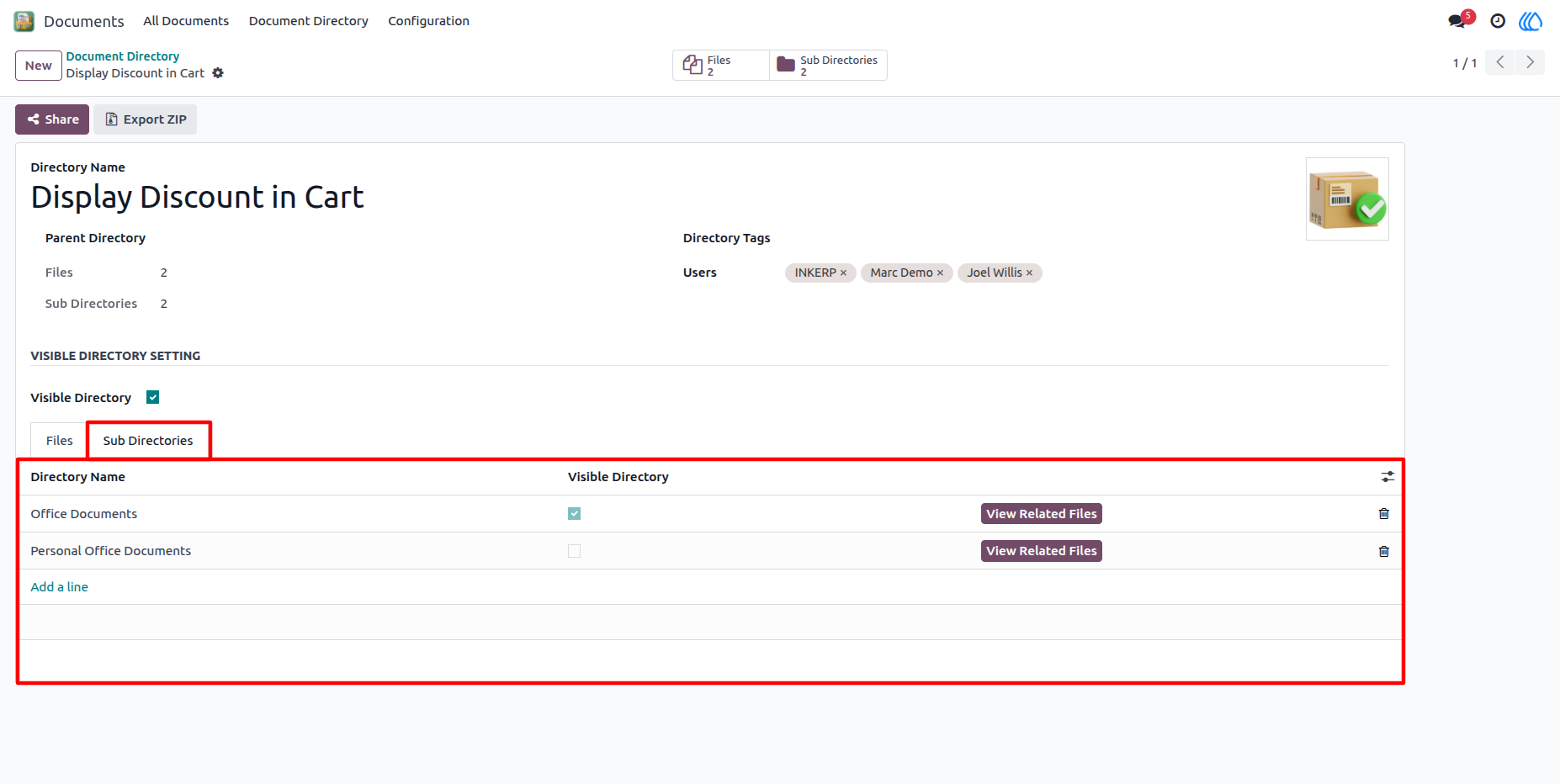Click the directory package image thumbnail
This screenshot has height=784, width=1560.
click(1347, 199)
